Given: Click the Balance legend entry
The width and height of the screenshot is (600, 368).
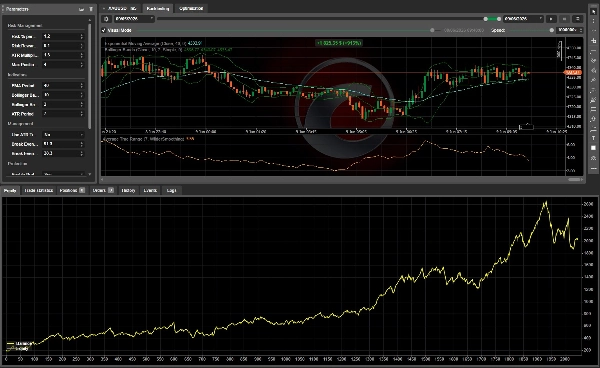Looking at the screenshot, I should click(19, 344).
